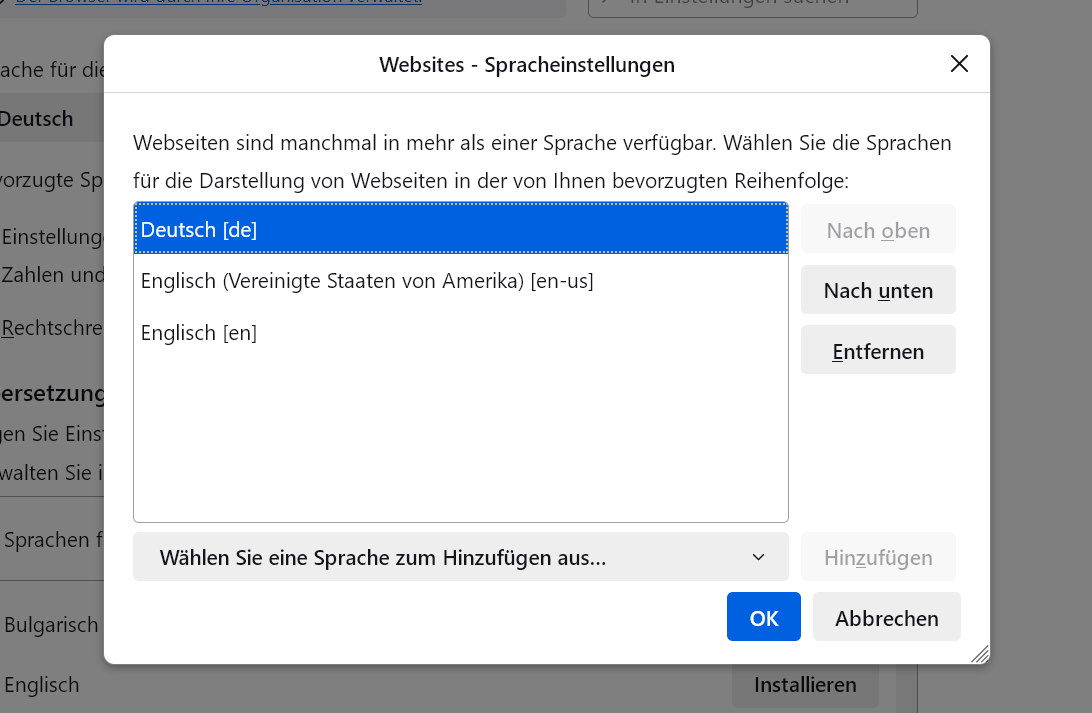The height and width of the screenshot is (713, 1092).
Task: Cancel with the Abbrechen button
Action: point(886,617)
